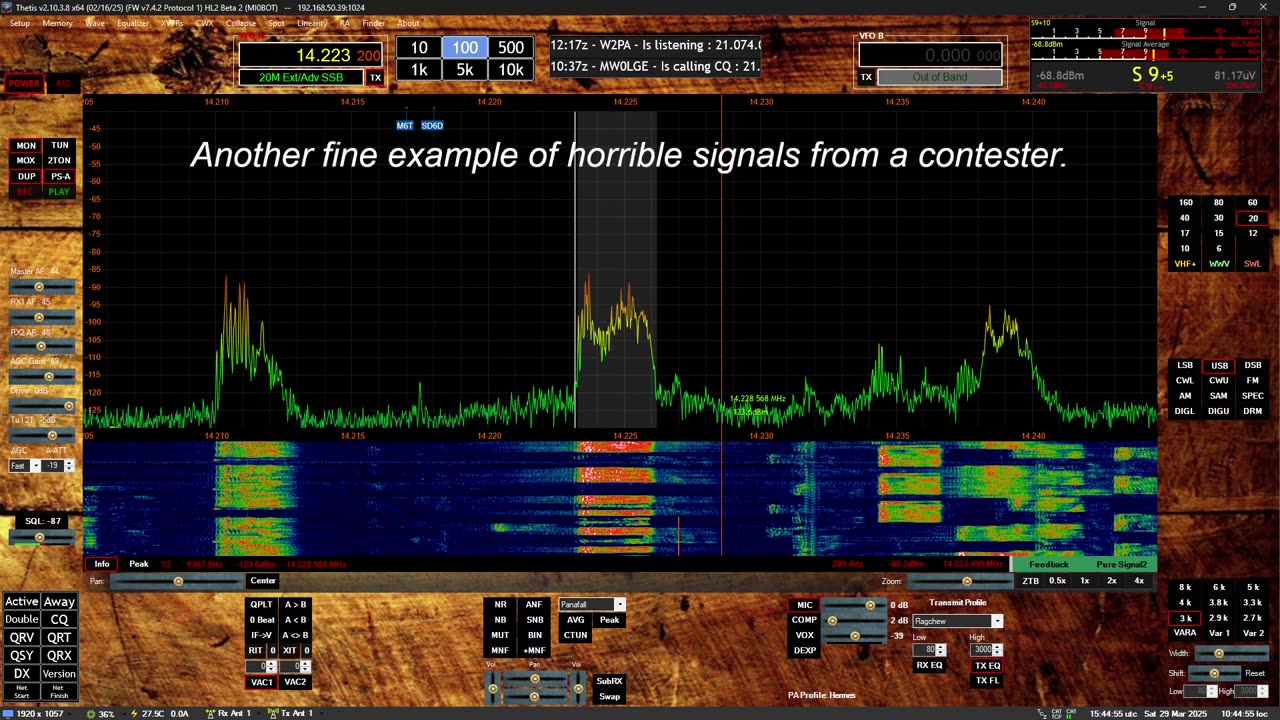The height and width of the screenshot is (720, 1280).
Task: Click the temperature lightning bolt icon
Action: [133, 713]
